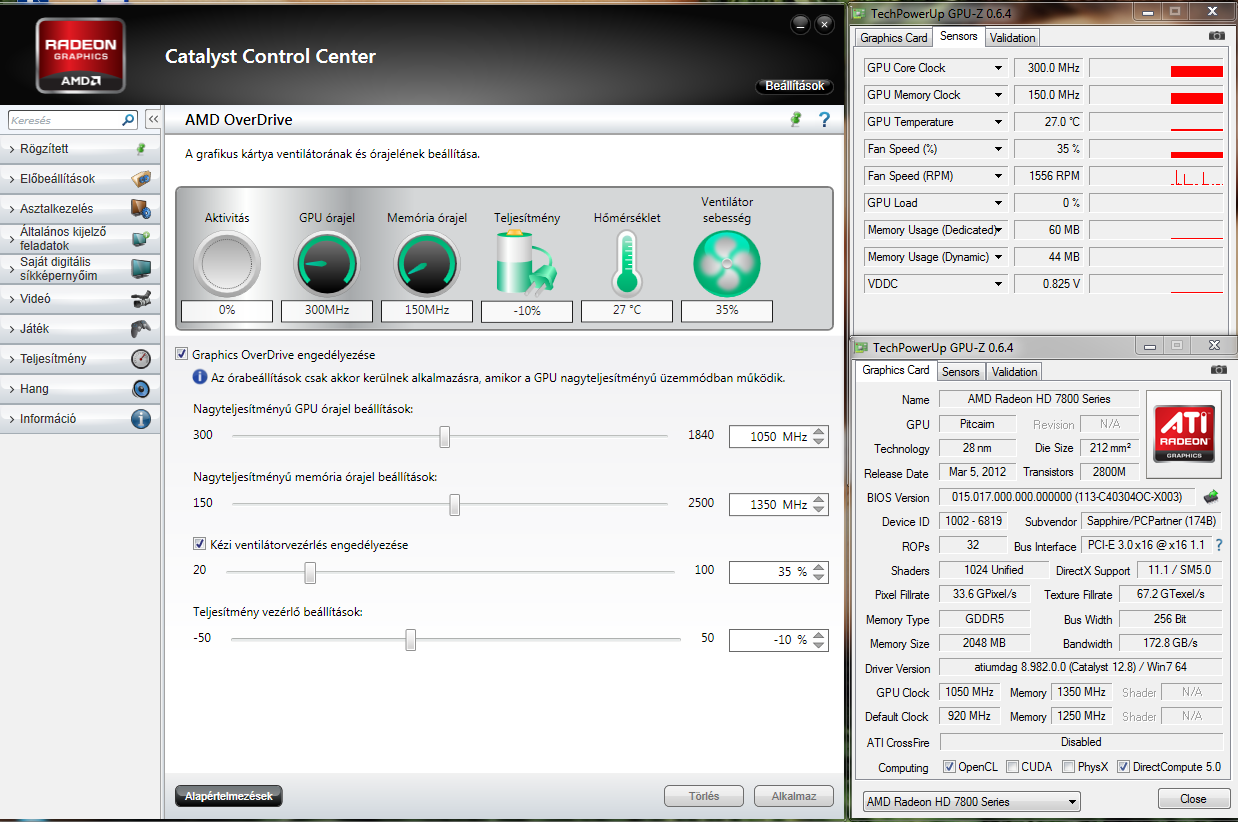Open AMD Radeon HD 7800 Series card selector

click(971, 801)
